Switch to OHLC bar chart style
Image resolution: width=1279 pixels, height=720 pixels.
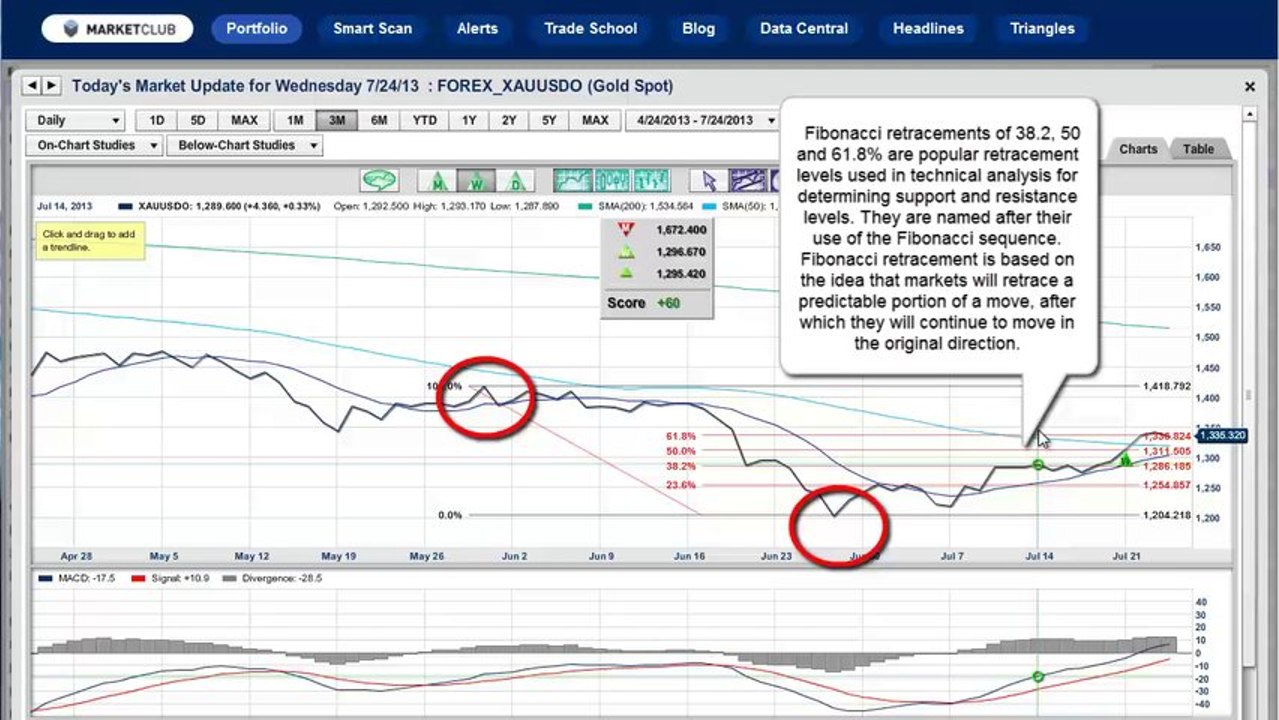(x=652, y=181)
